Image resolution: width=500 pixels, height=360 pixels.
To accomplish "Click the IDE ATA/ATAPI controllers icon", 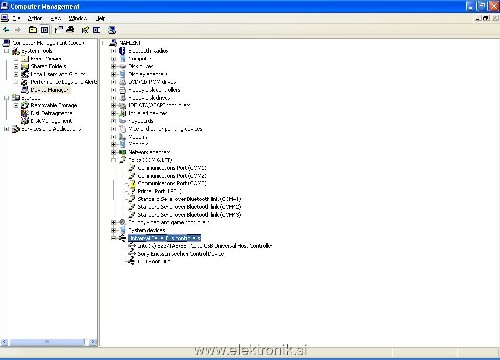I will [122, 105].
